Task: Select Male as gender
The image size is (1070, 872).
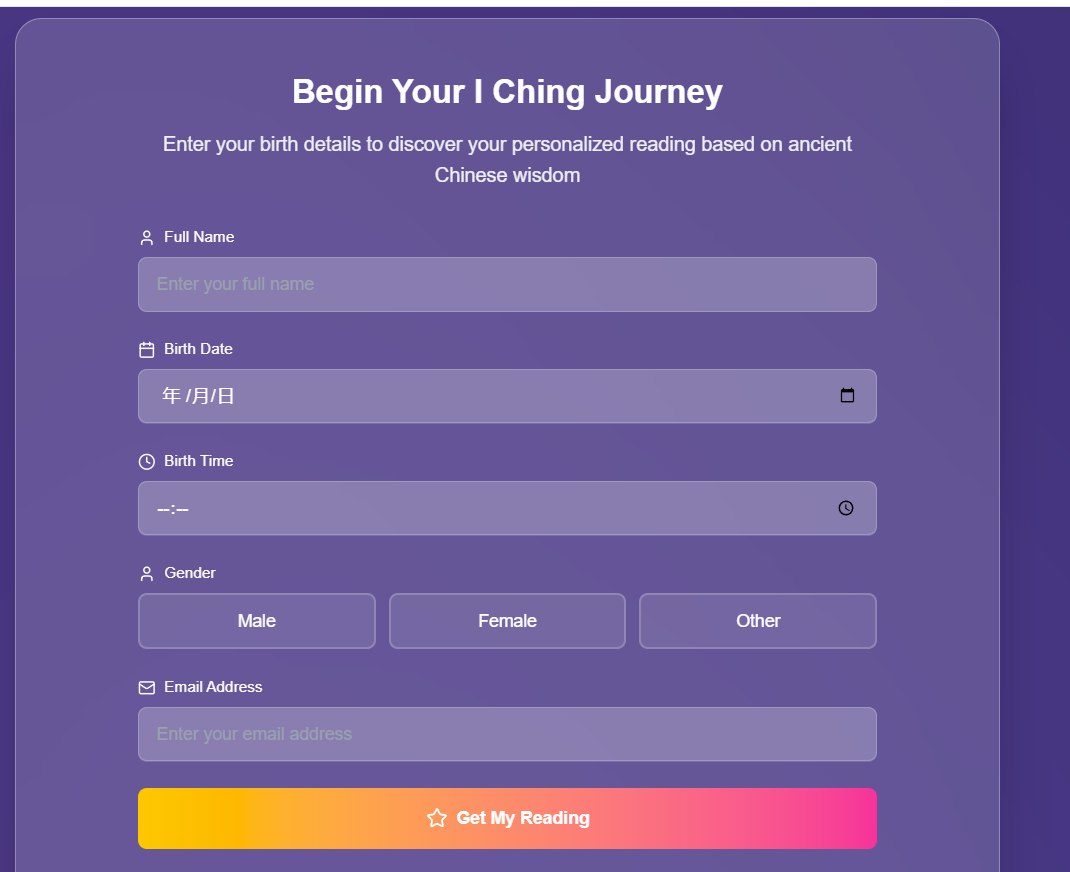Action: coord(257,621)
